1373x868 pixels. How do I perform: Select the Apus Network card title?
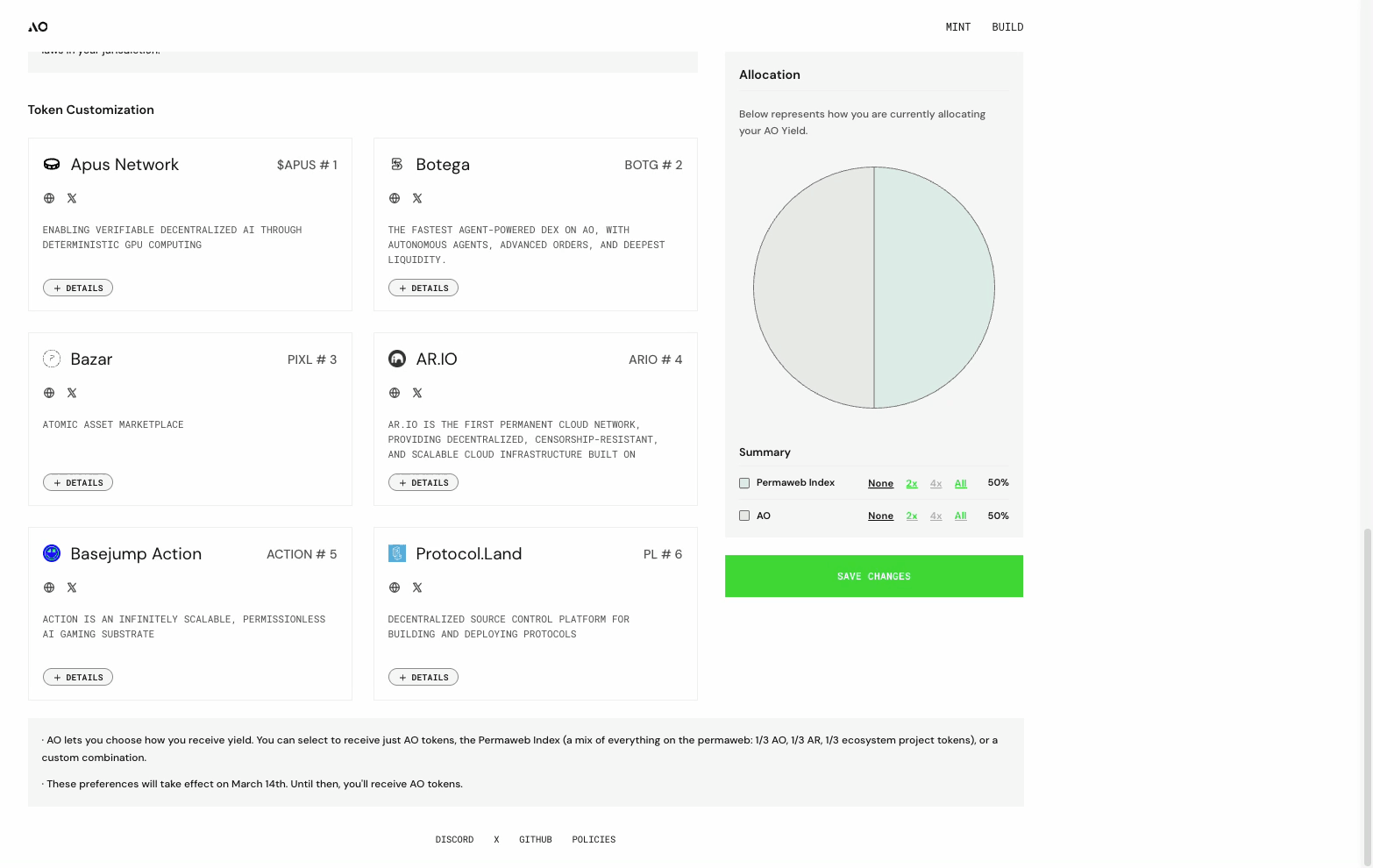tap(124, 165)
